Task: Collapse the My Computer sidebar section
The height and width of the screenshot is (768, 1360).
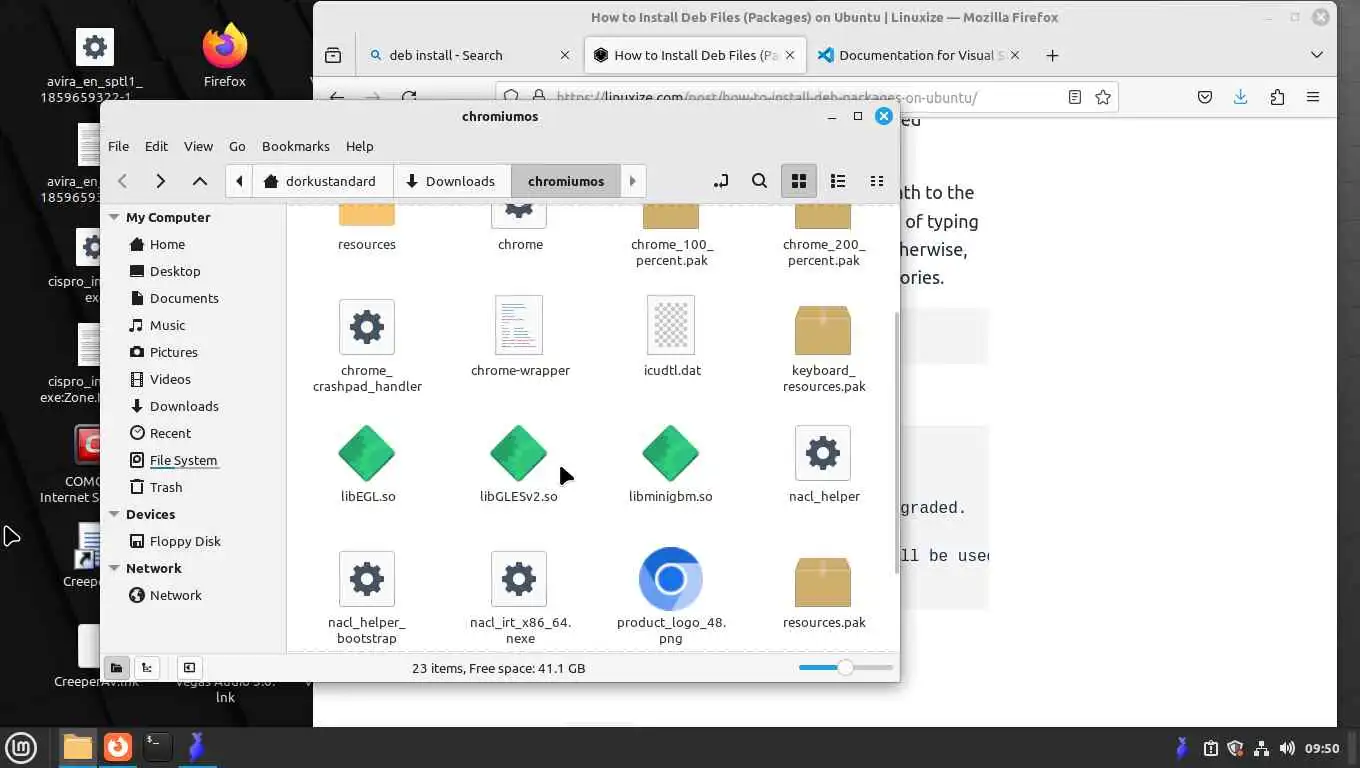Action: point(114,217)
